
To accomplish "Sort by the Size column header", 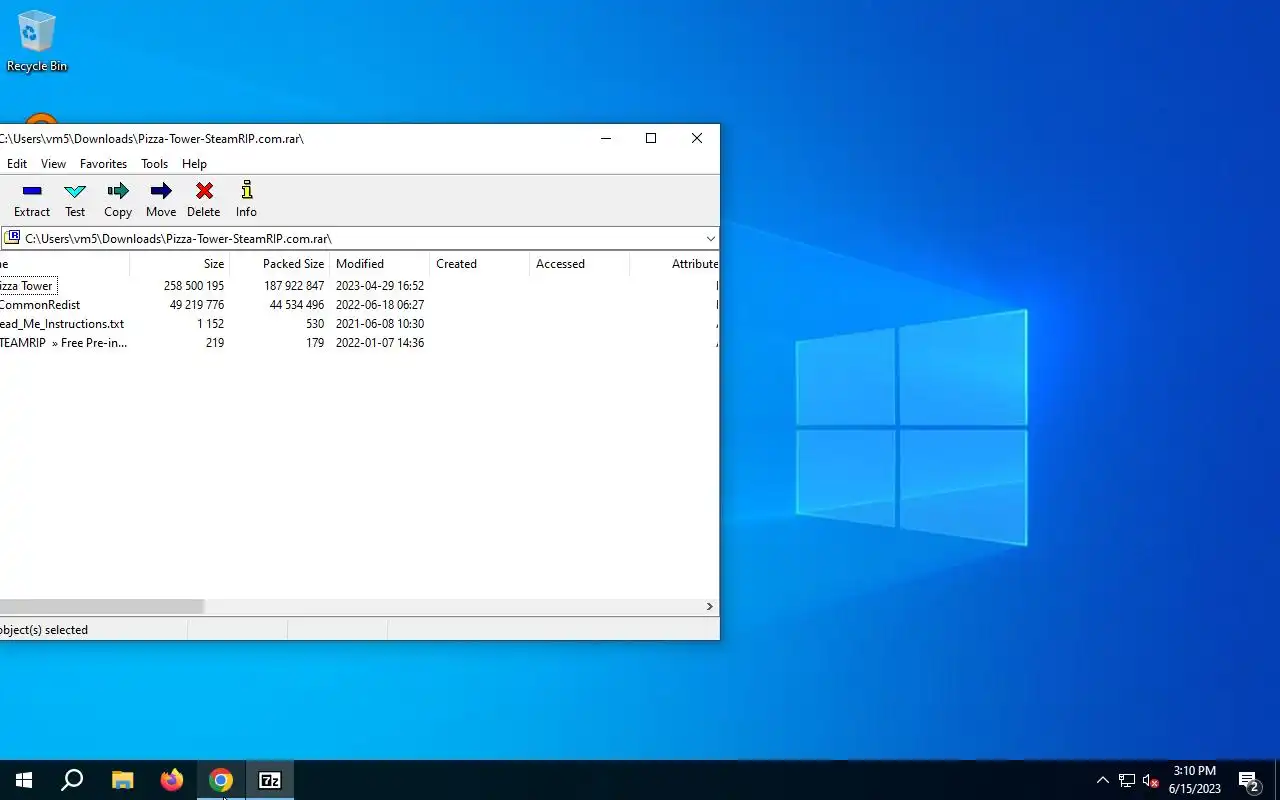I will tap(180, 264).
